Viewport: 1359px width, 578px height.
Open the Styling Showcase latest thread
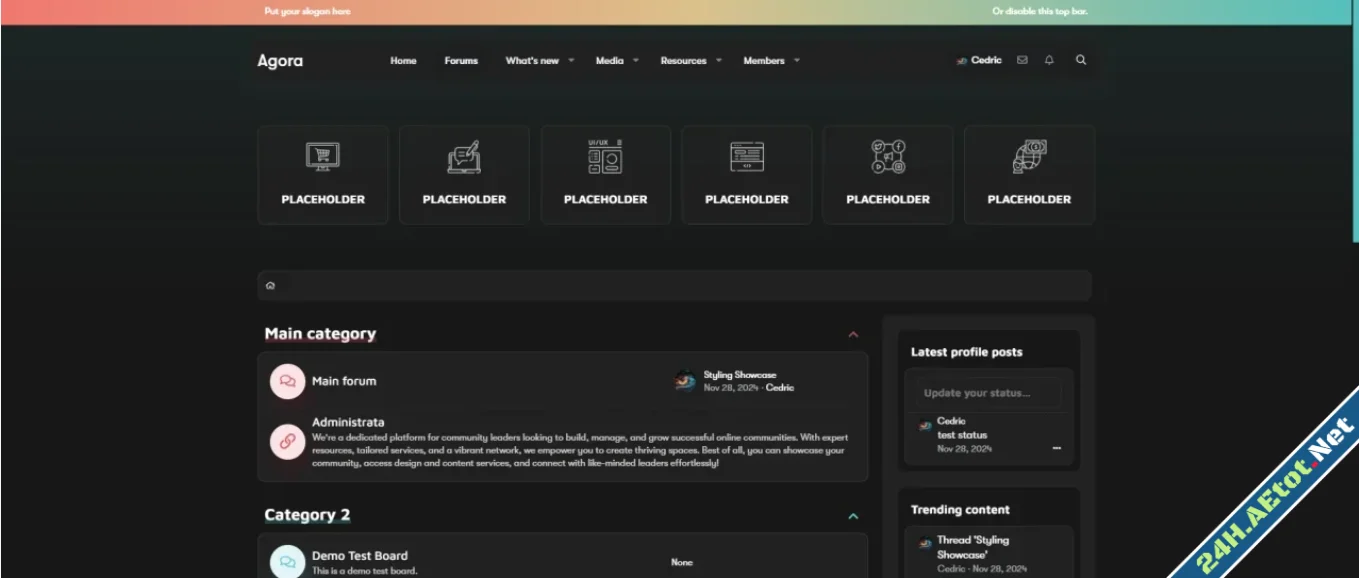click(739, 375)
